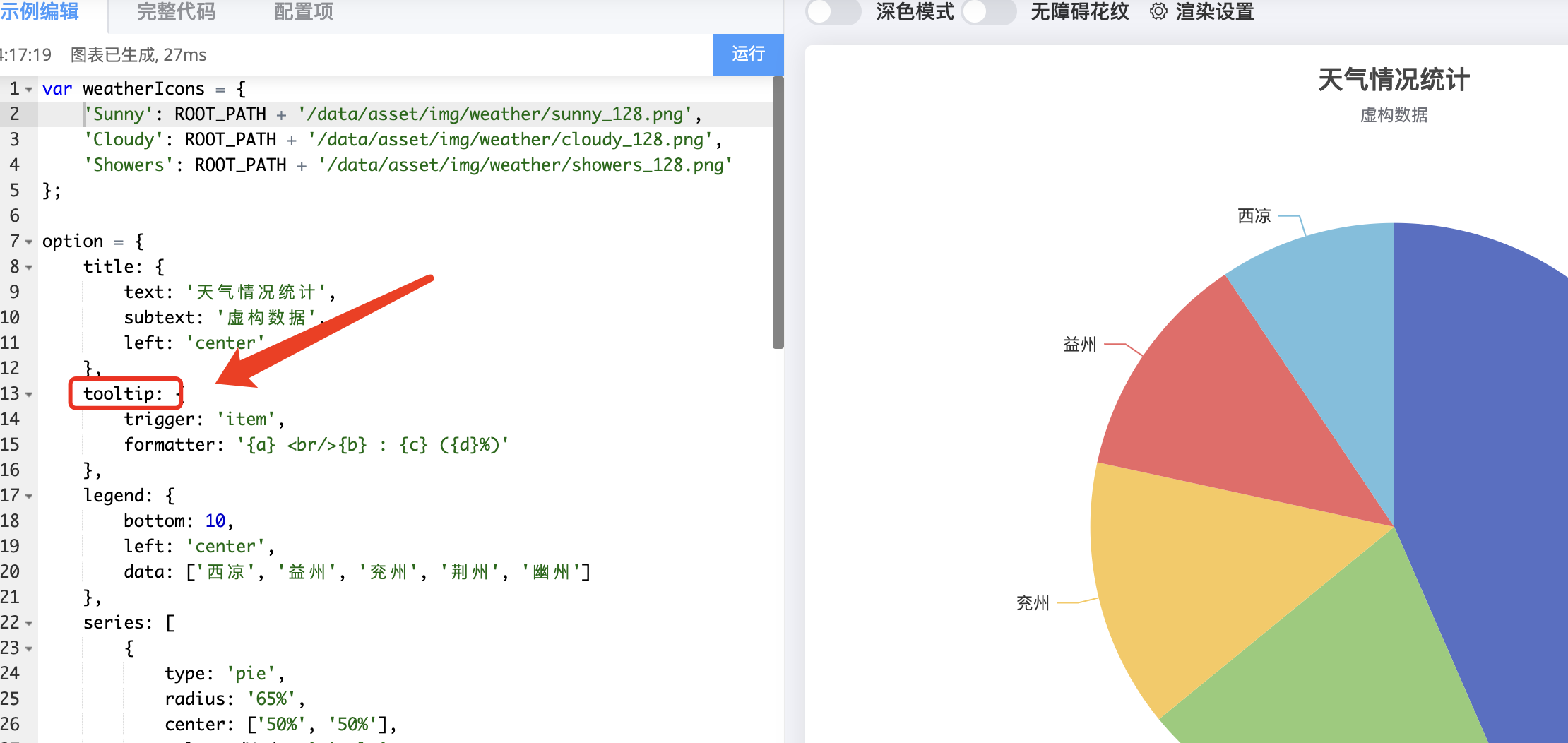Click the text: '天气情况统计' code line
1568x743 pixels.
click(x=230, y=292)
